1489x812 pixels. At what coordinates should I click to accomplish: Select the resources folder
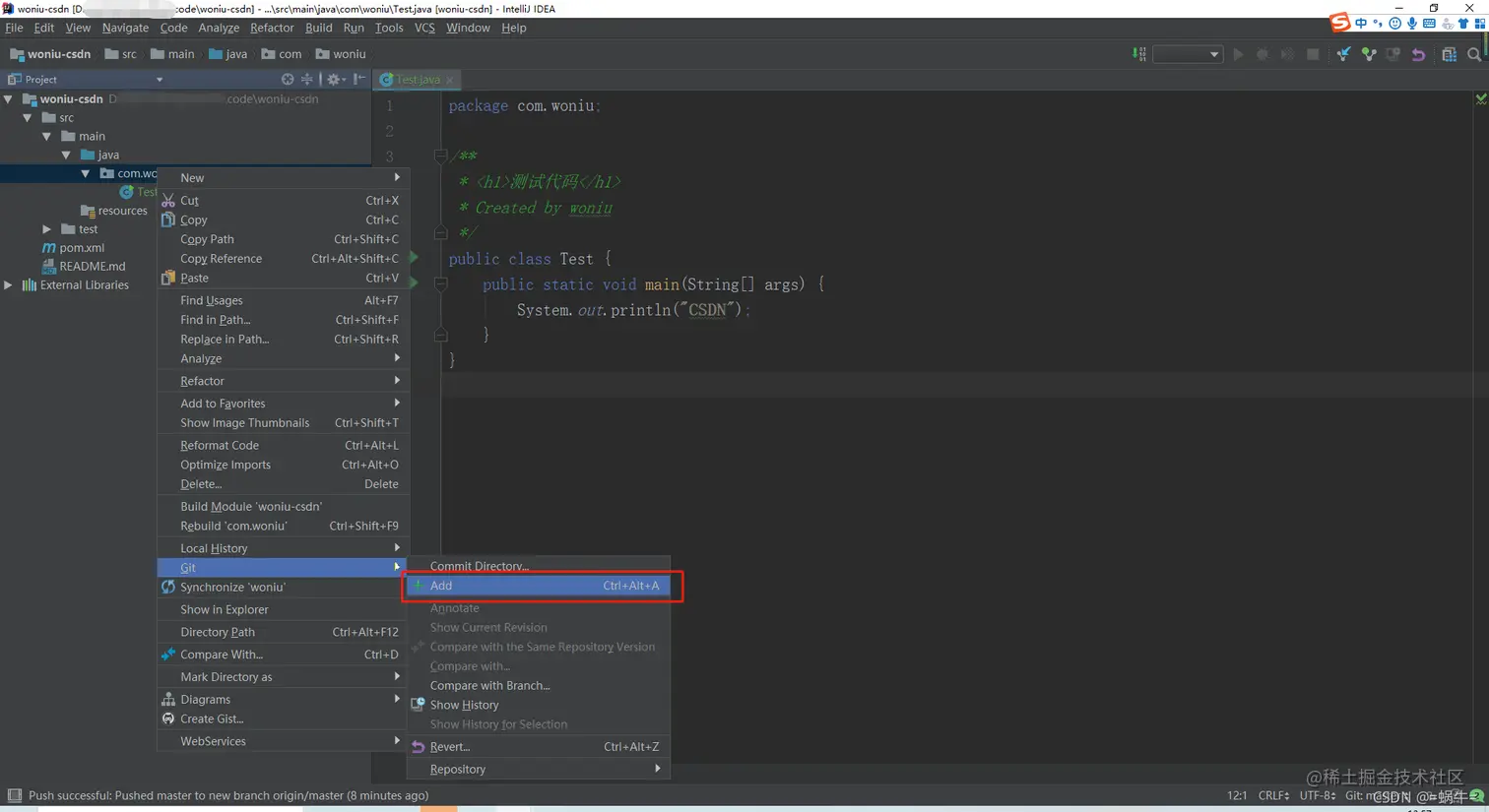pyautogui.click(x=113, y=211)
